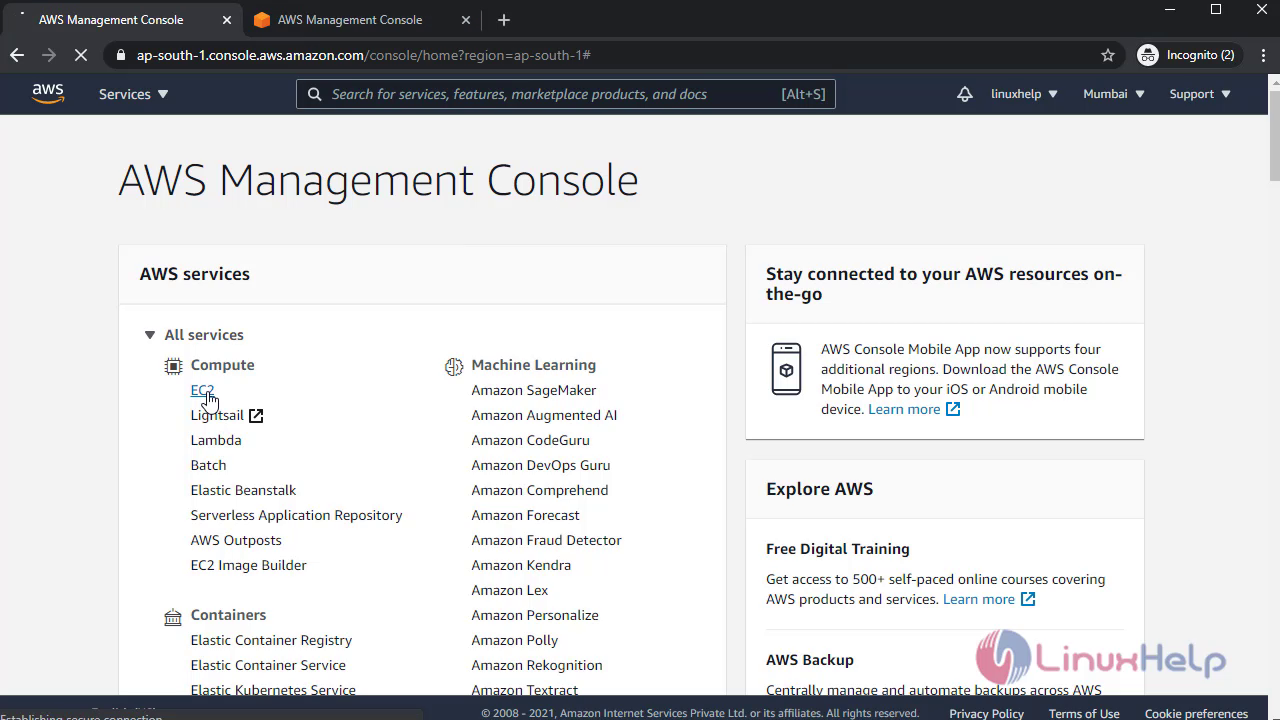This screenshot has height=720, width=1280.
Task: Open Elastic Beanstalk service
Action: point(243,490)
